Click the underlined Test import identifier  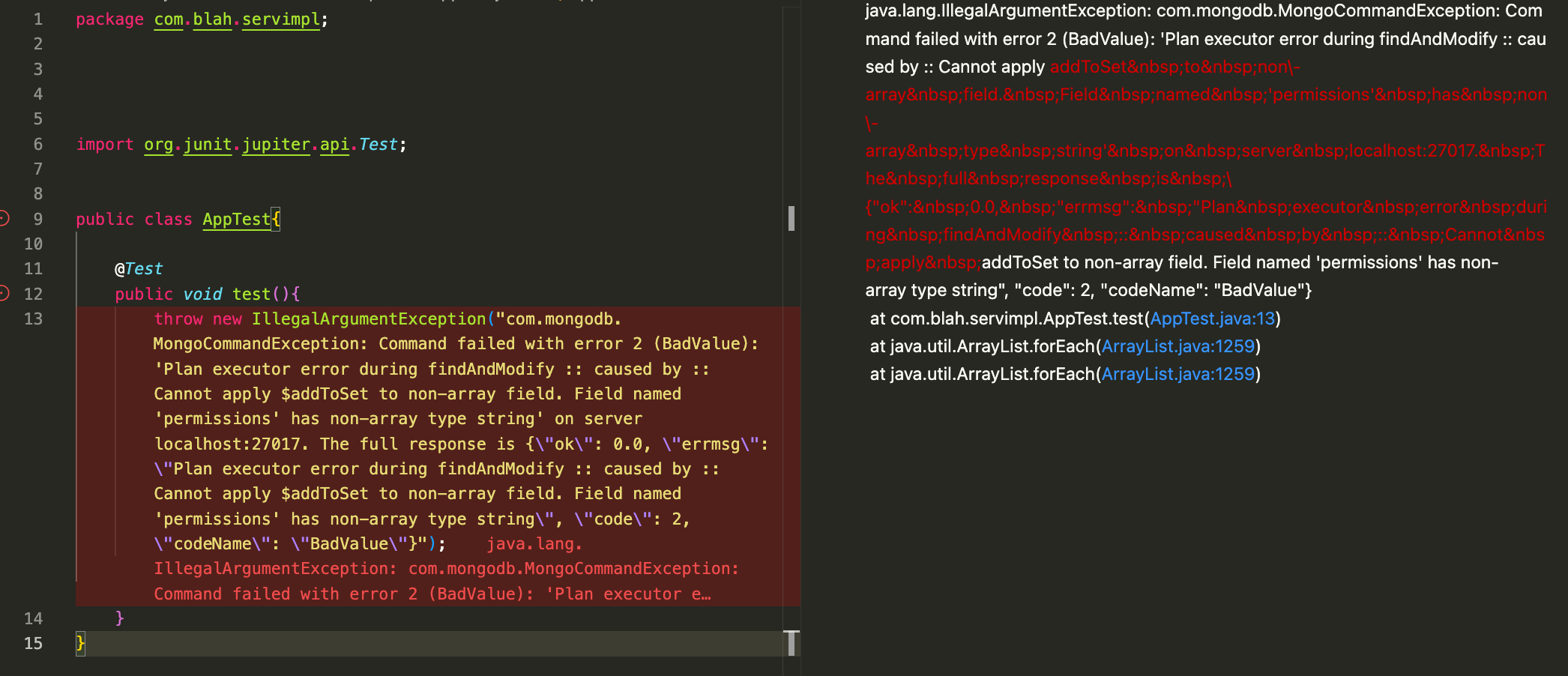[x=378, y=144]
